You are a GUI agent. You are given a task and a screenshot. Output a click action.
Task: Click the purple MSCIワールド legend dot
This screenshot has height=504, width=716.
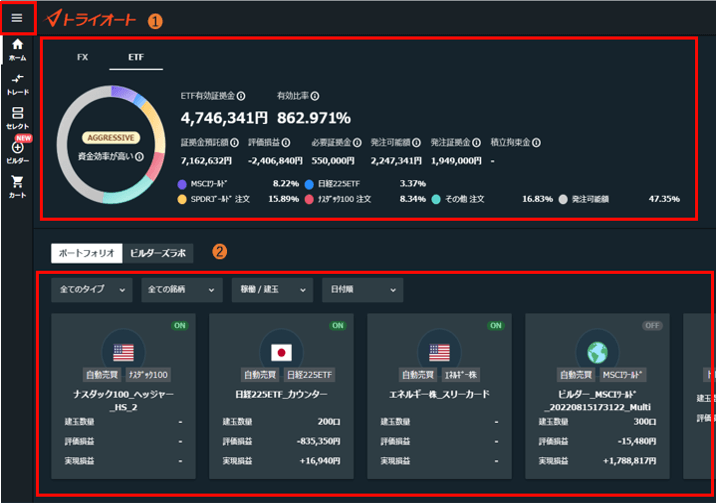click(x=182, y=184)
